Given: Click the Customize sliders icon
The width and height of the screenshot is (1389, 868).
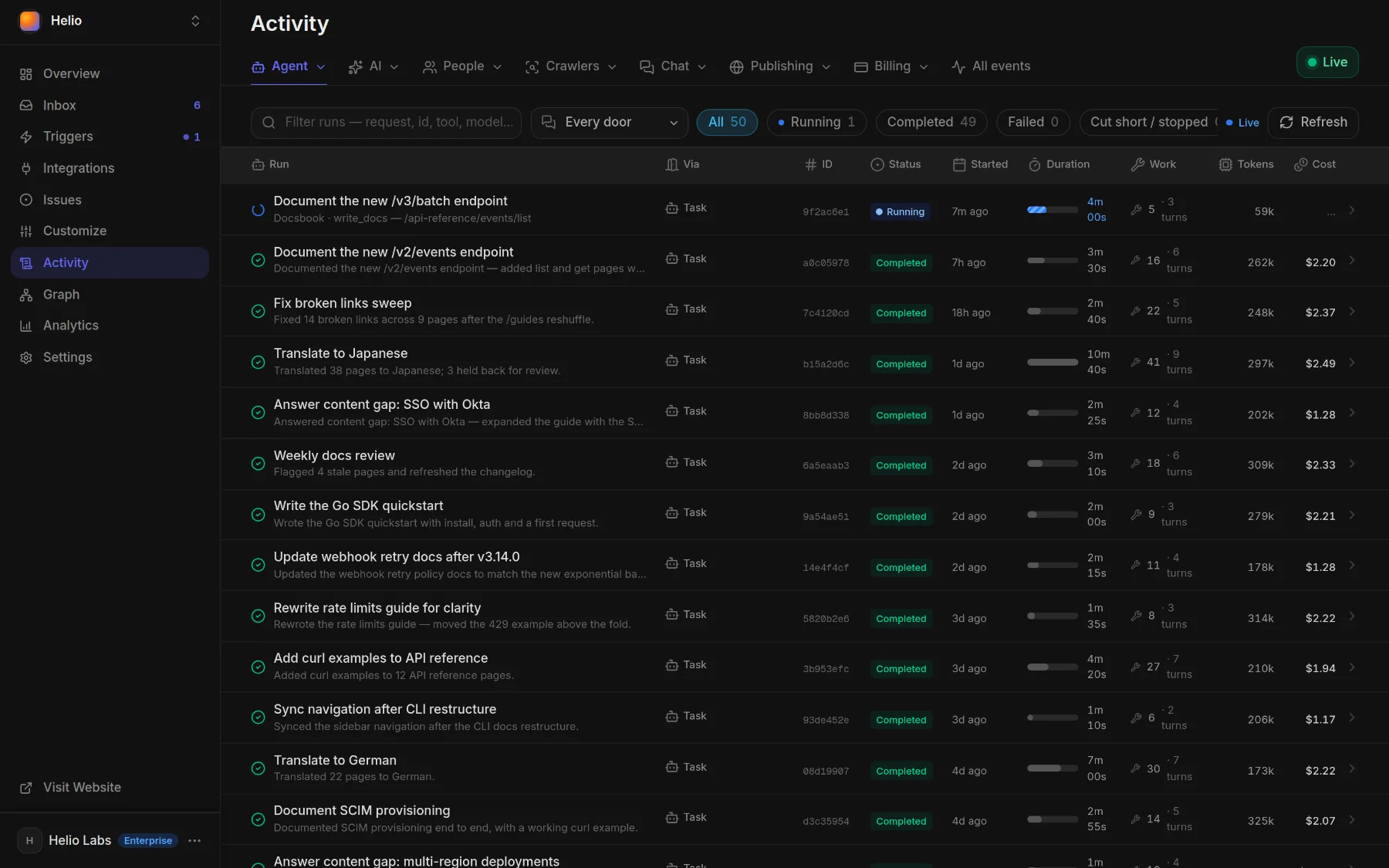Looking at the screenshot, I should point(26,231).
